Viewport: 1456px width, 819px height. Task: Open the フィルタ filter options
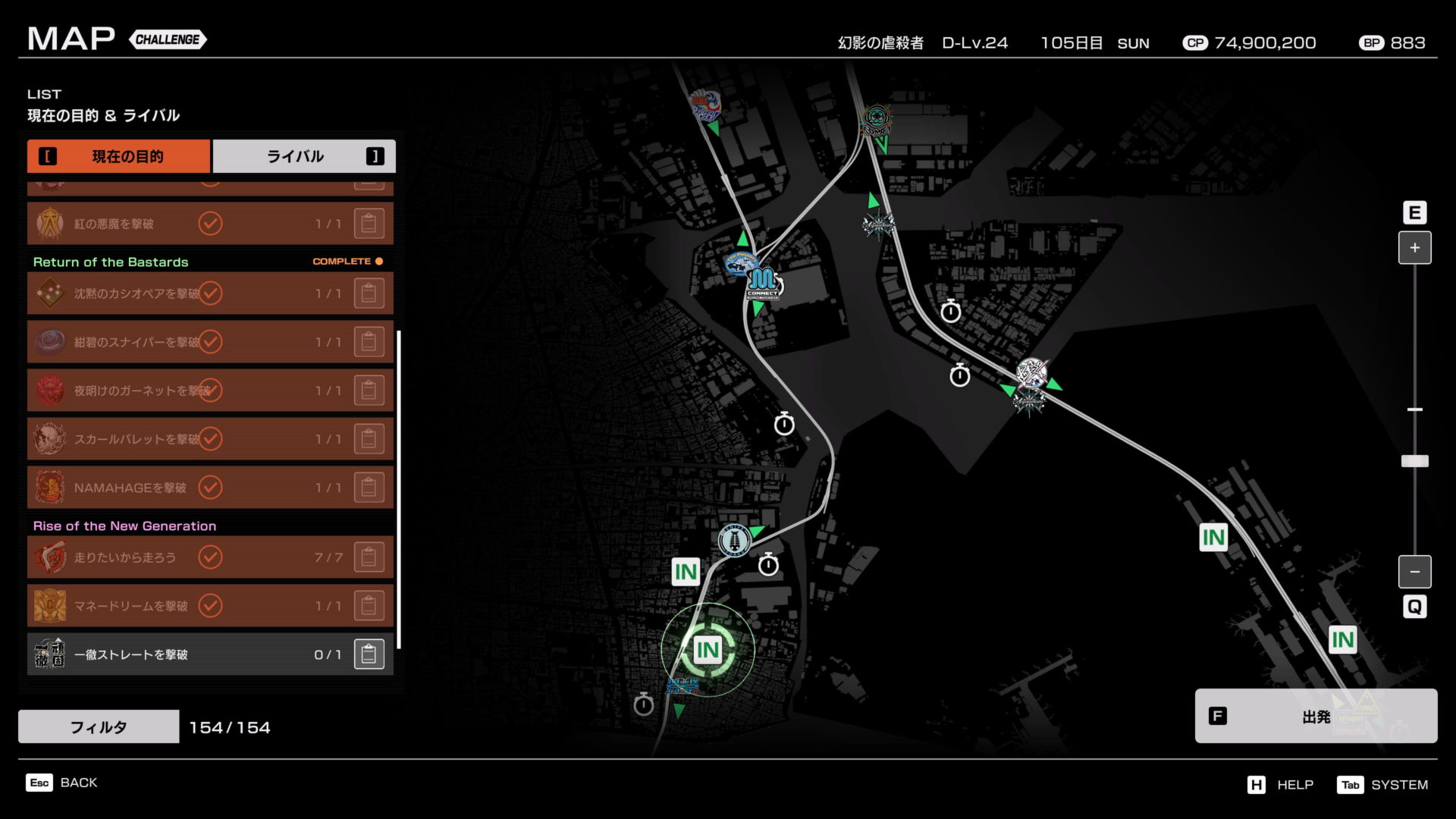coord(99,727)
